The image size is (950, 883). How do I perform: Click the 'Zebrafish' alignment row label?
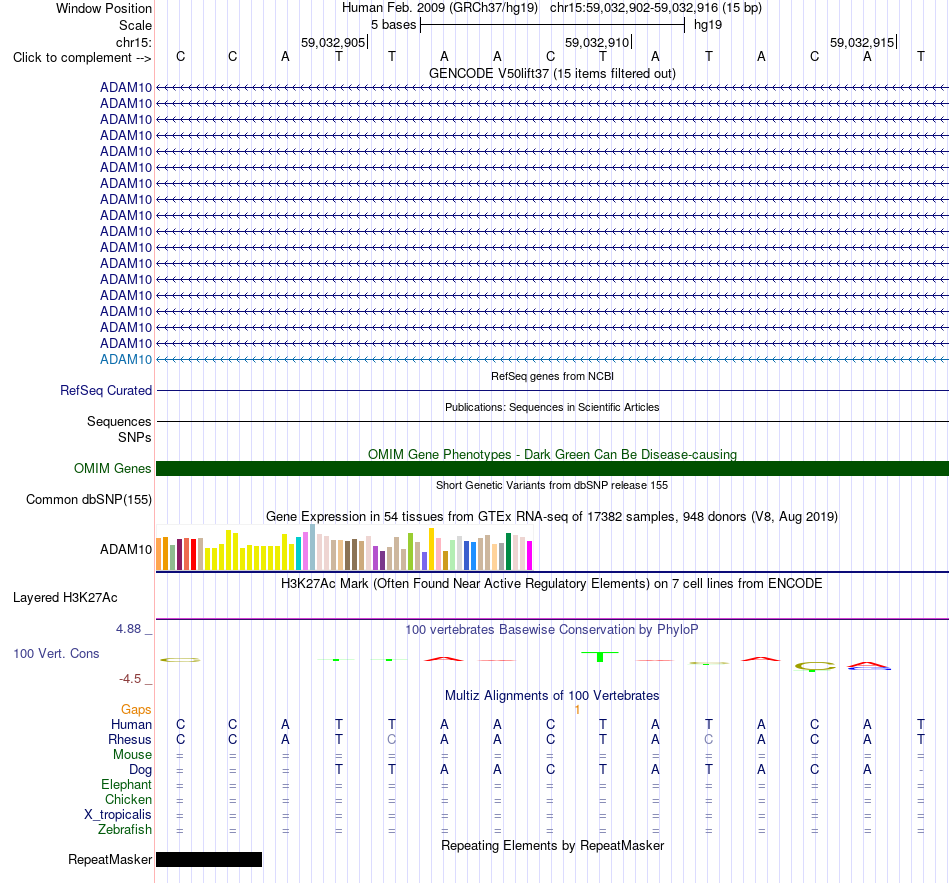(x=125, y=829)
